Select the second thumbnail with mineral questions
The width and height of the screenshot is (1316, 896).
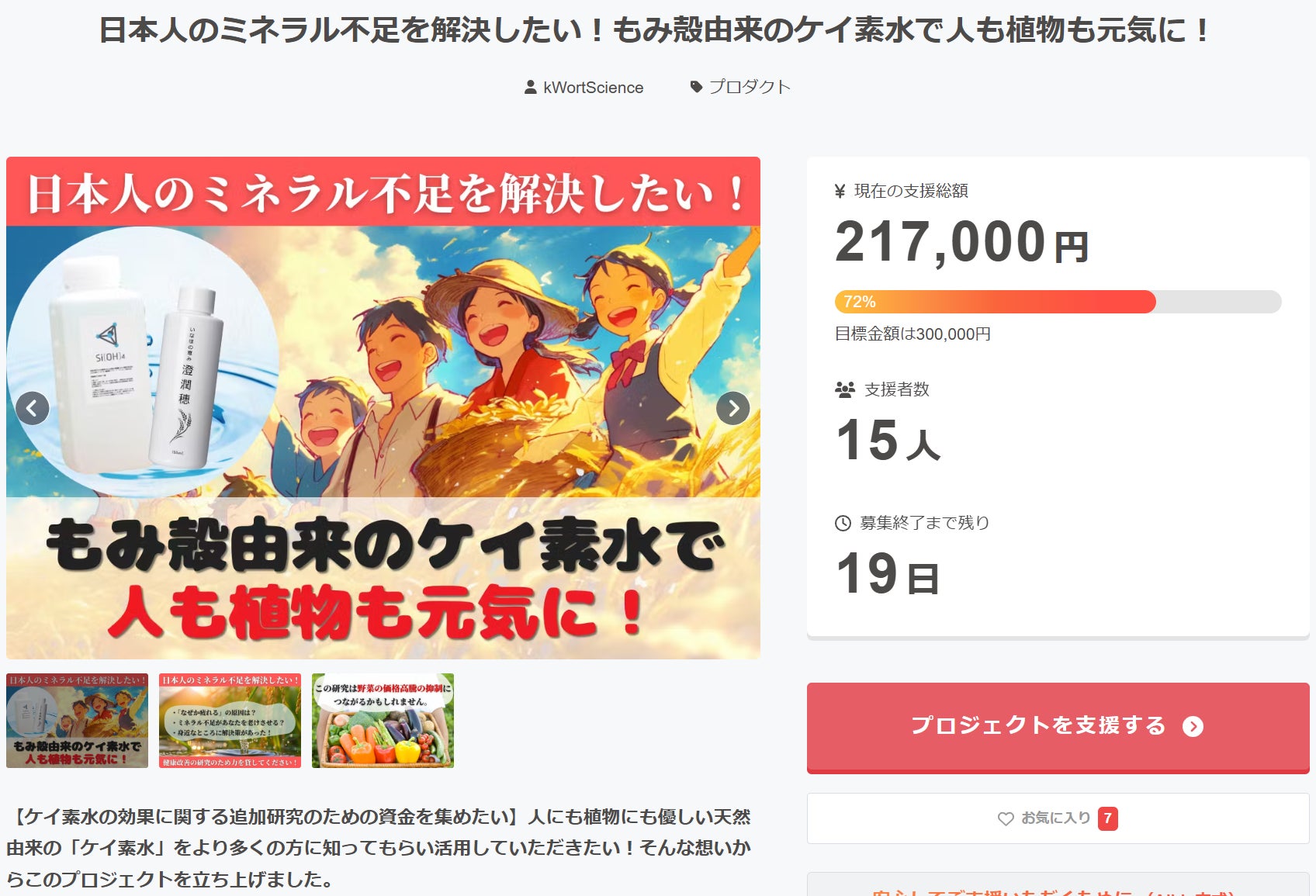[230, 721]
